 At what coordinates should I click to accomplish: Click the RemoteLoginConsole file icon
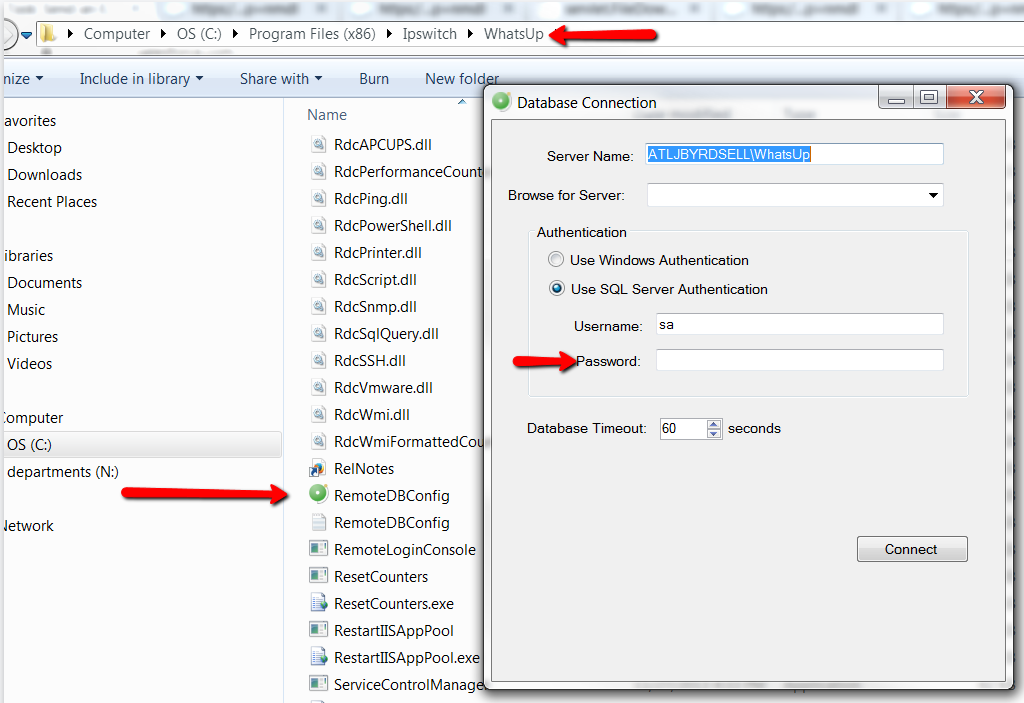tap(318, 549)
